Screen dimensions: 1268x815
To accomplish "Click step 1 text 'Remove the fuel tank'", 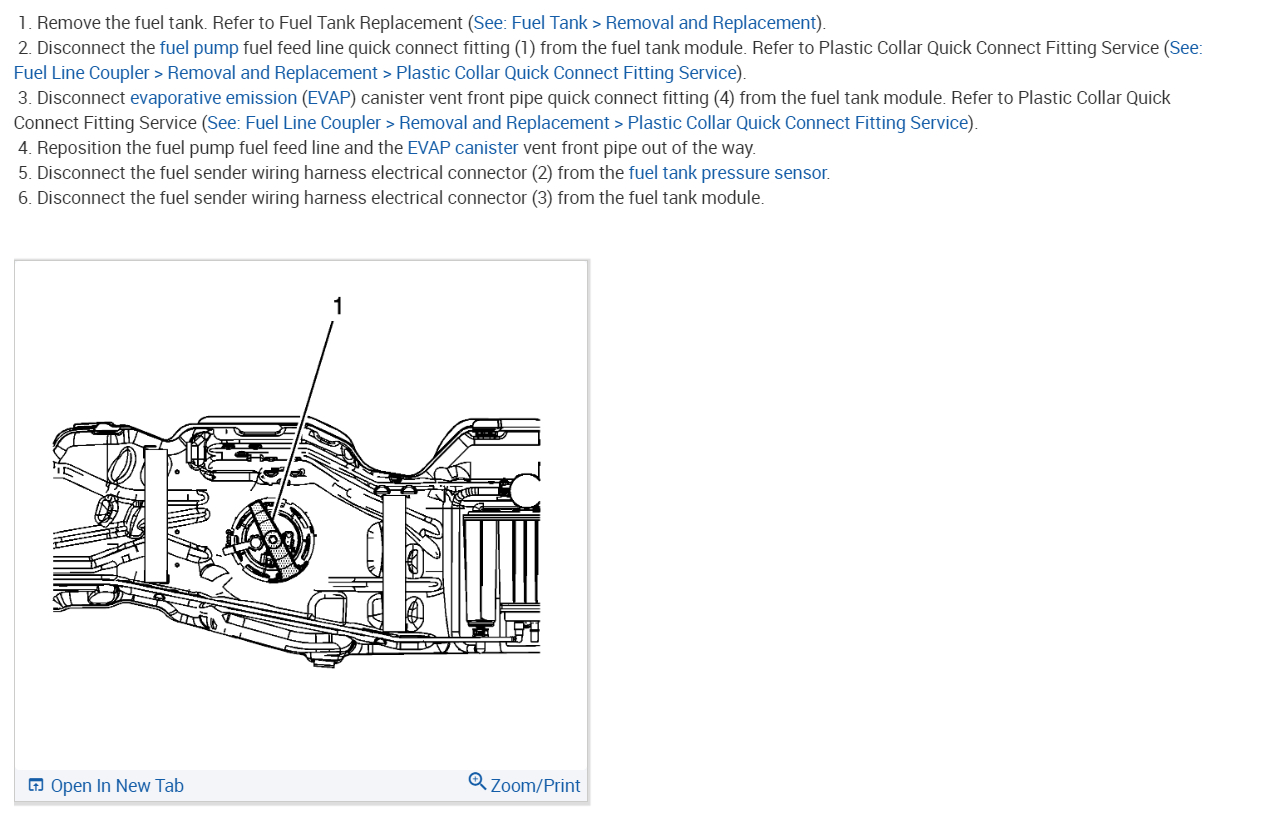I will click(122, 23).
